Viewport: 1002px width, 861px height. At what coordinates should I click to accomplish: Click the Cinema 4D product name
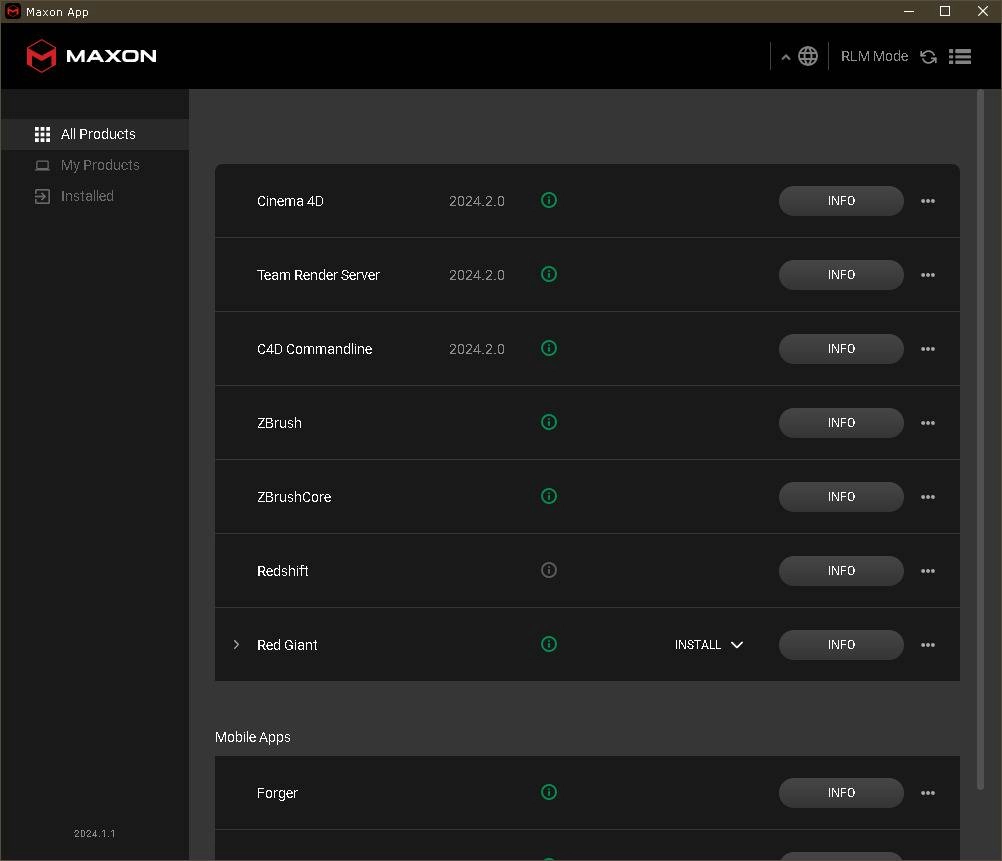click(x=290, y=201)
